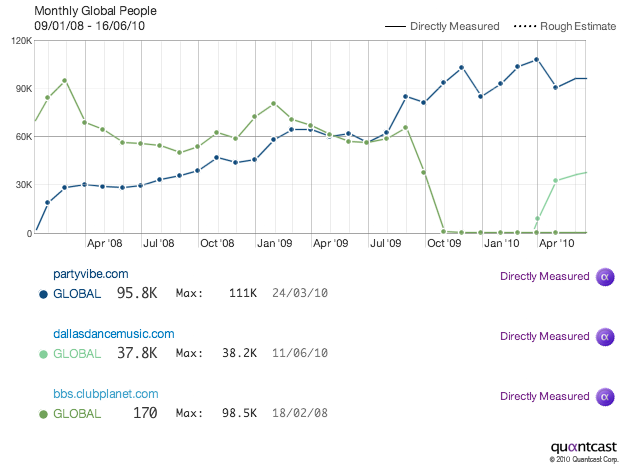Click the light green GLOBAL dot for dallasdancemusic.com

(x=43, y=354)
